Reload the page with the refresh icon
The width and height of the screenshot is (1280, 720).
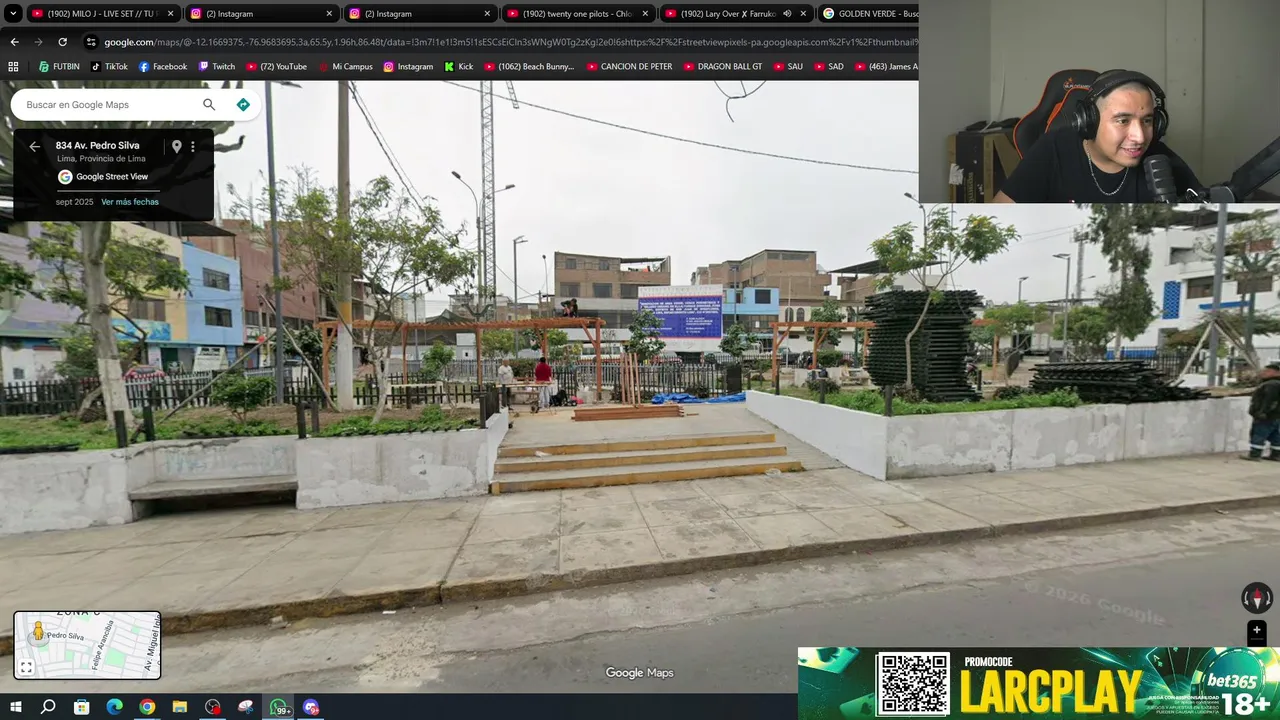tap(62, 42)
